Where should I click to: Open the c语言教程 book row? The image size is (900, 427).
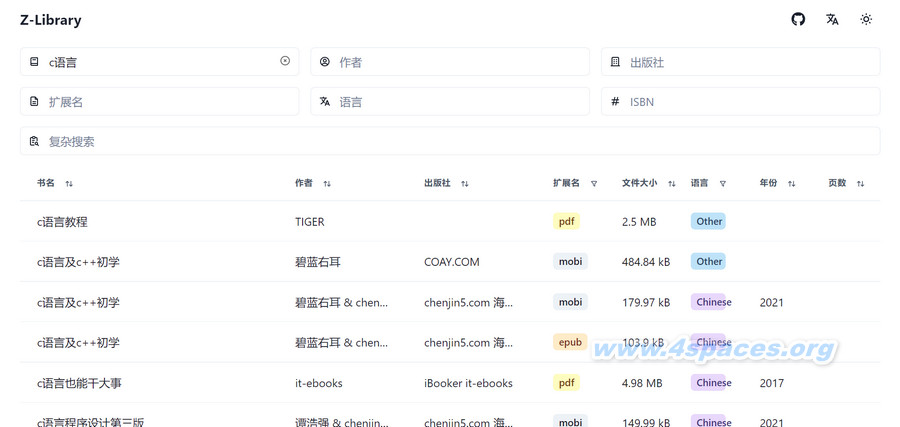pos(62,222)
